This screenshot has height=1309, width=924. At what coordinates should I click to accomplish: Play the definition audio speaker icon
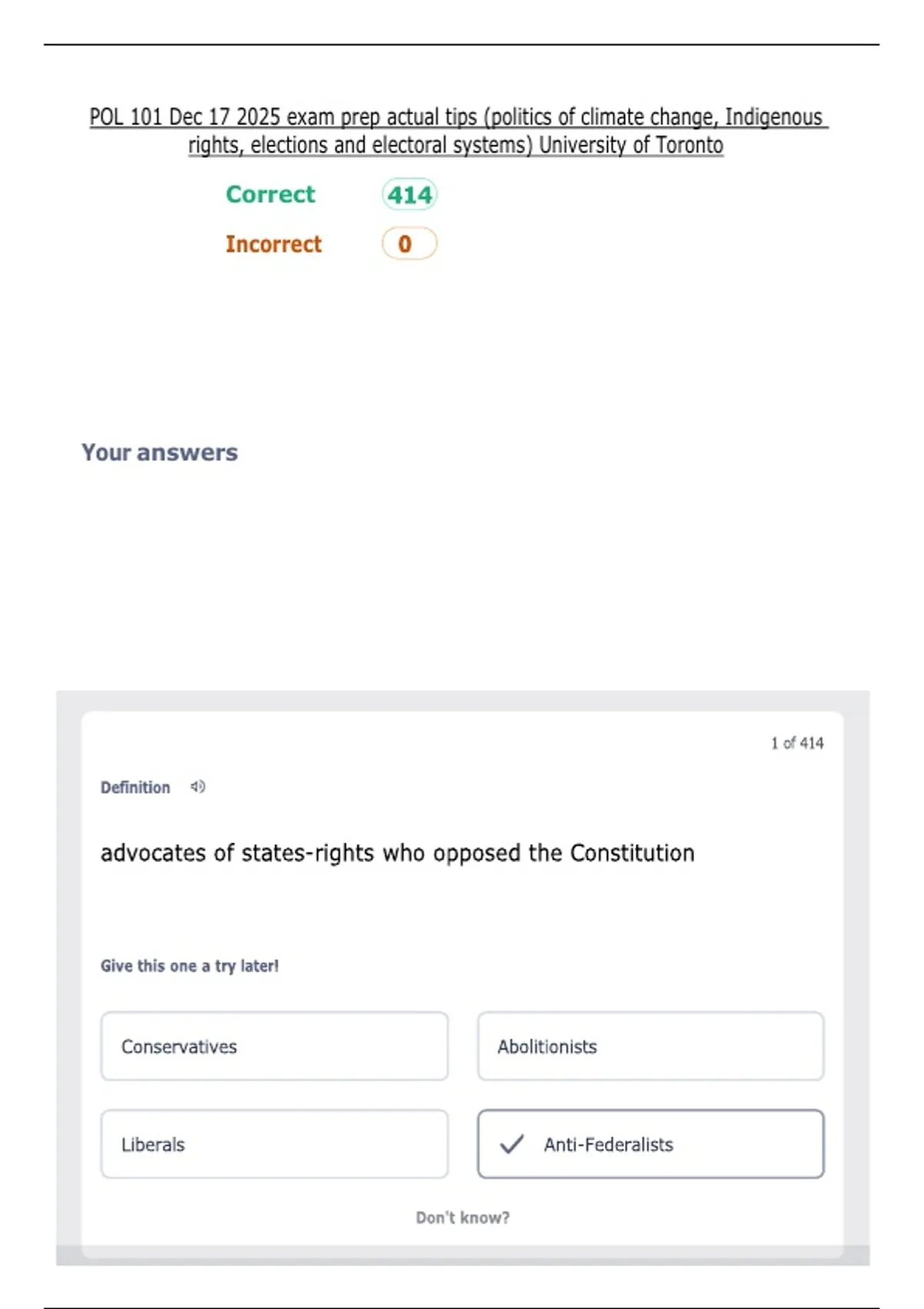pos(198,786)
